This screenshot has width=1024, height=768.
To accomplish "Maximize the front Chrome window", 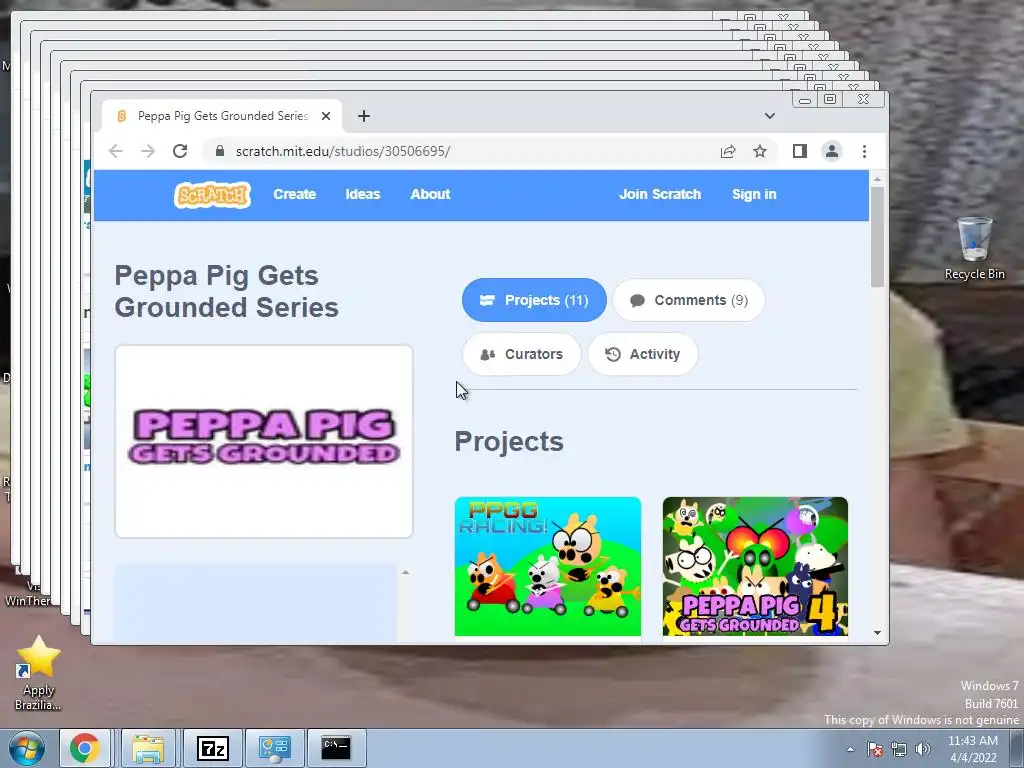I will click(830, 99).
